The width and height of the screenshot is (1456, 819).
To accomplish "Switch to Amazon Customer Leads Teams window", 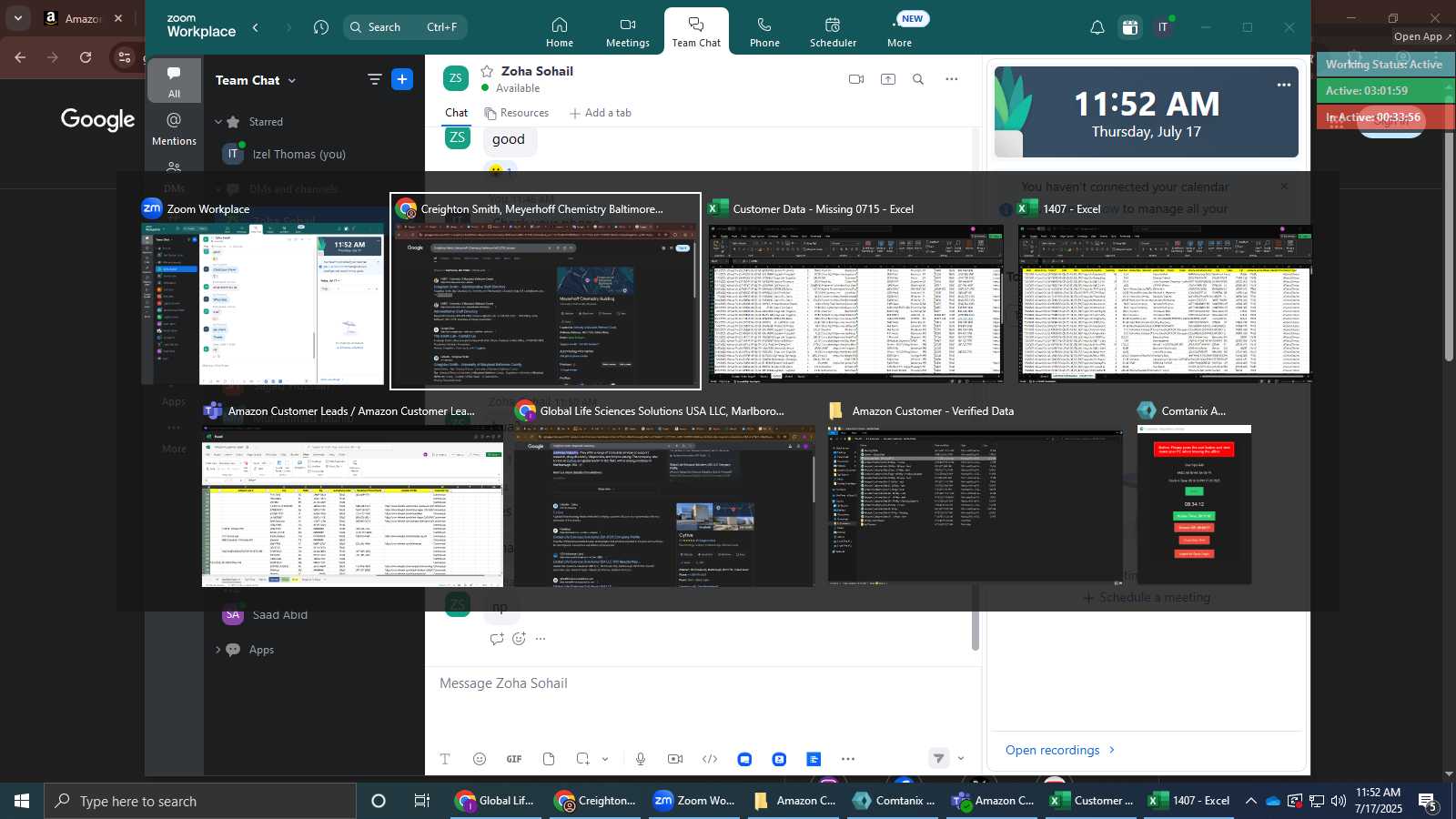I will 352,493.
